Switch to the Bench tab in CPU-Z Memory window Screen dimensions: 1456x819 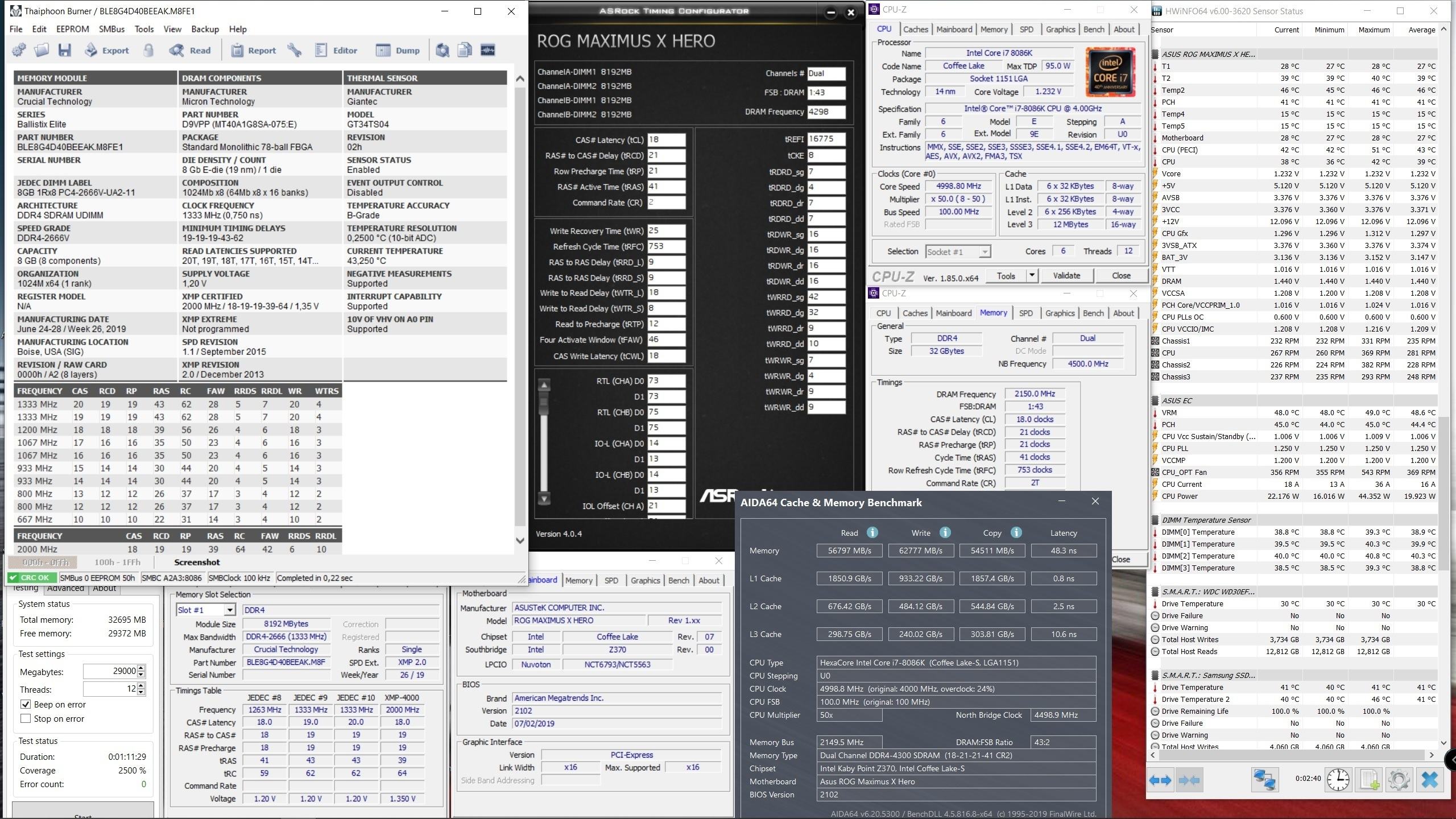coord(1093,313)
